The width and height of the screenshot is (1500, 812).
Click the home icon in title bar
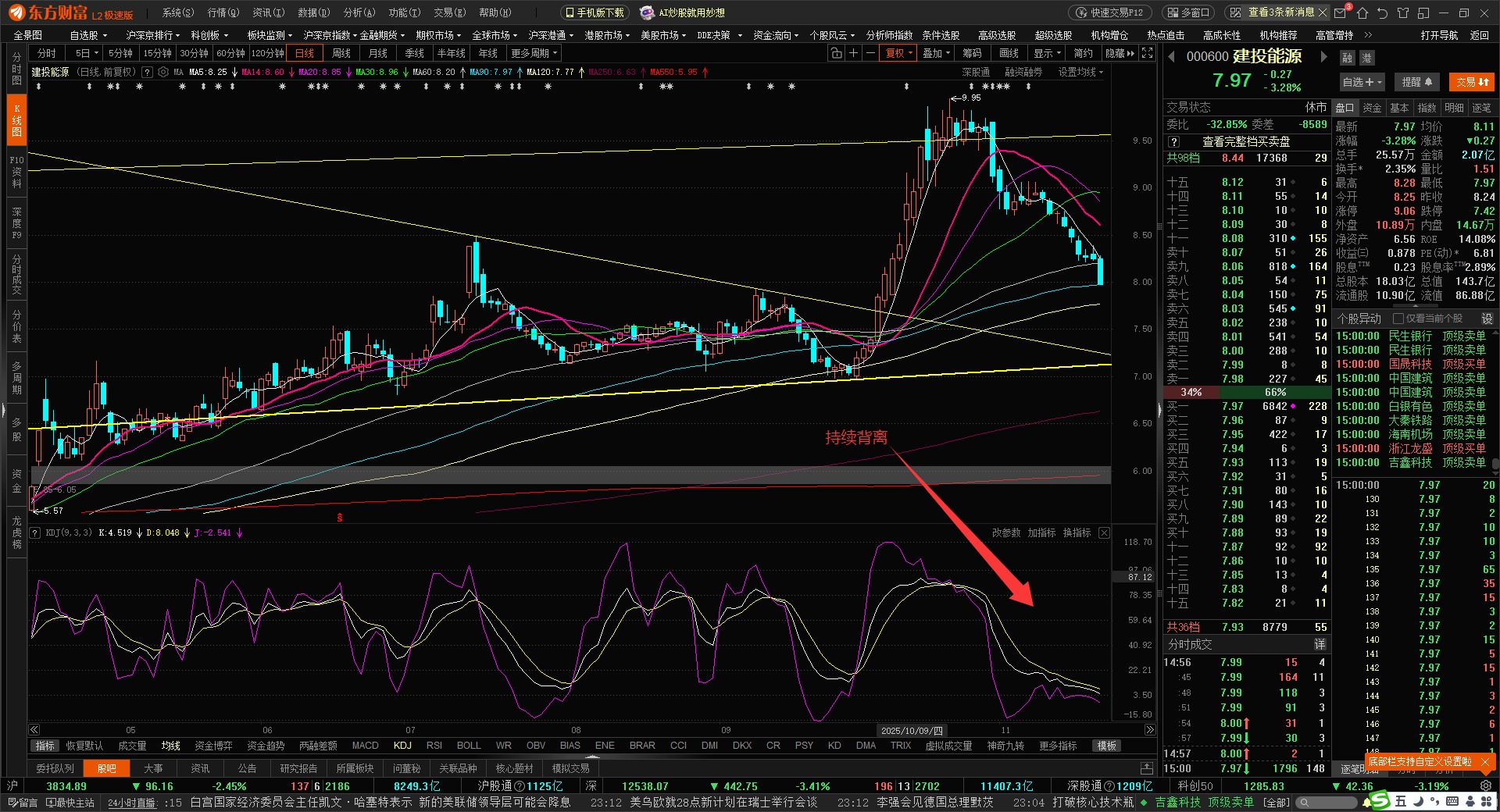(1362, 12)
